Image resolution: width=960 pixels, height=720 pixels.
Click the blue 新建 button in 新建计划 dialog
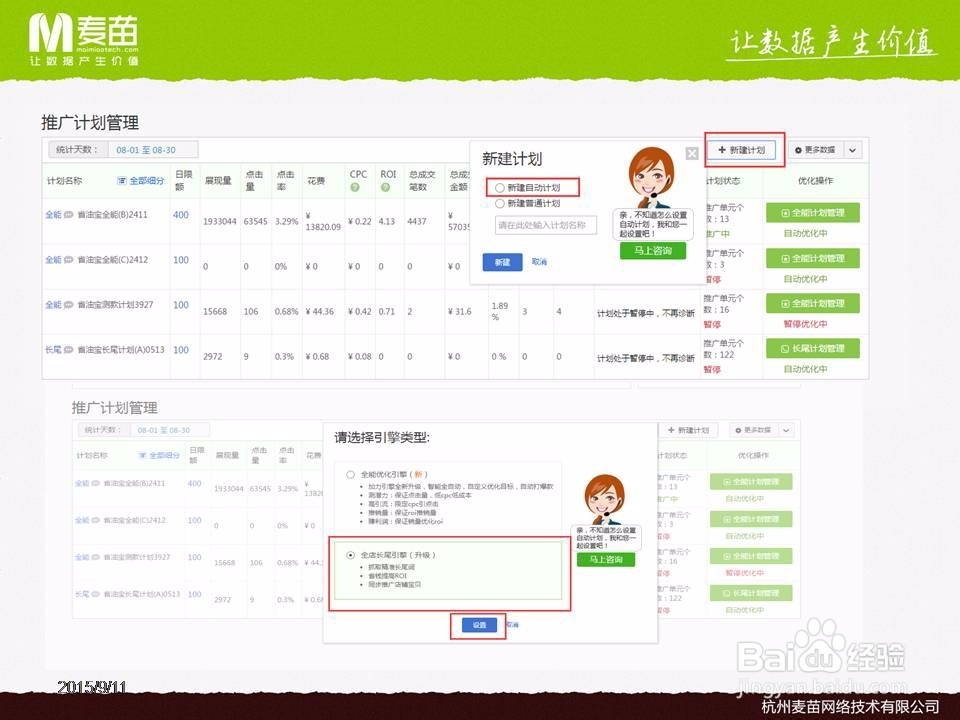click(503, 260)
